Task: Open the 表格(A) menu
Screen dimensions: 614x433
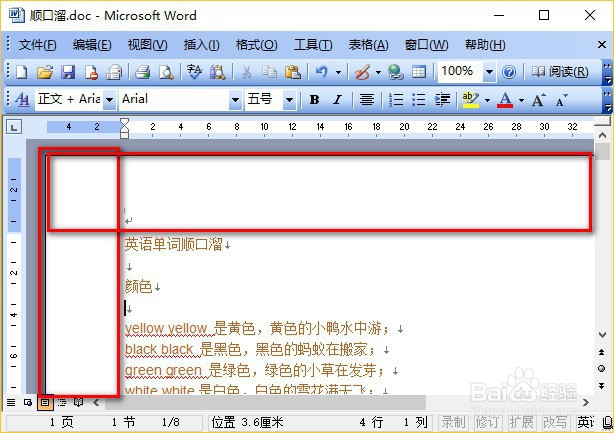Action: [368, 45]
